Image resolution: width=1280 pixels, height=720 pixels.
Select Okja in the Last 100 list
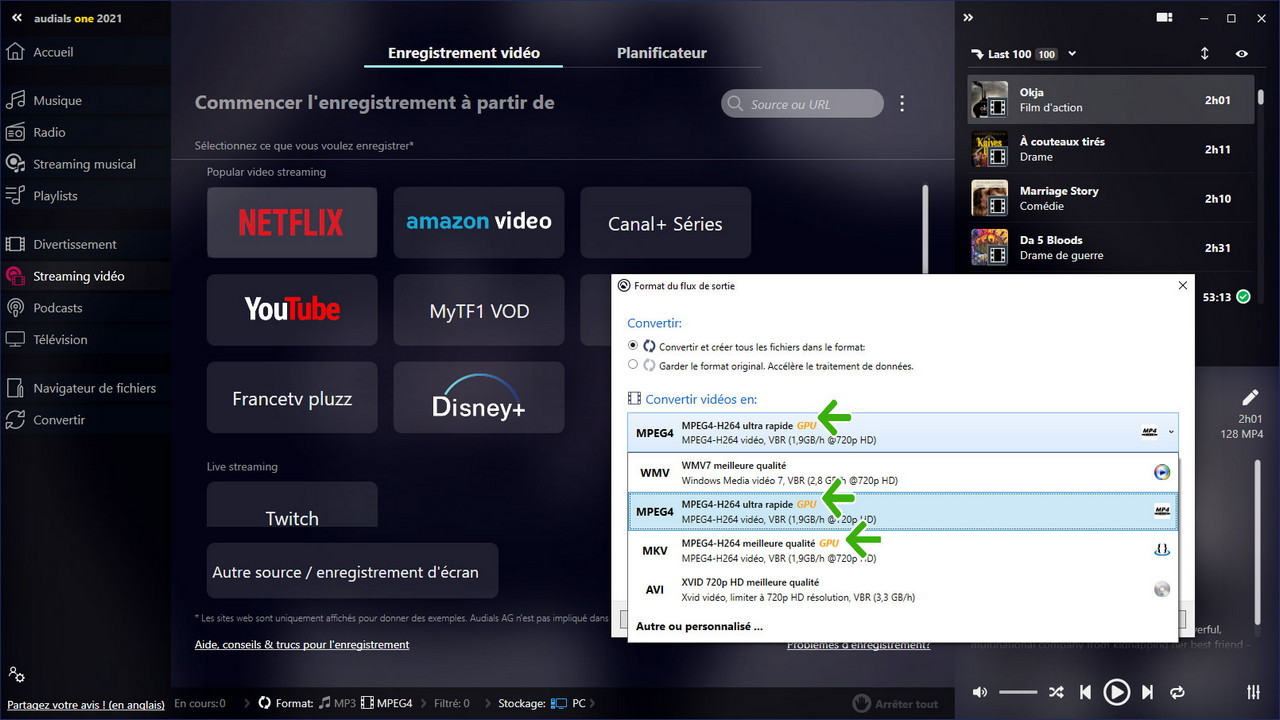tap(1110, 100)
